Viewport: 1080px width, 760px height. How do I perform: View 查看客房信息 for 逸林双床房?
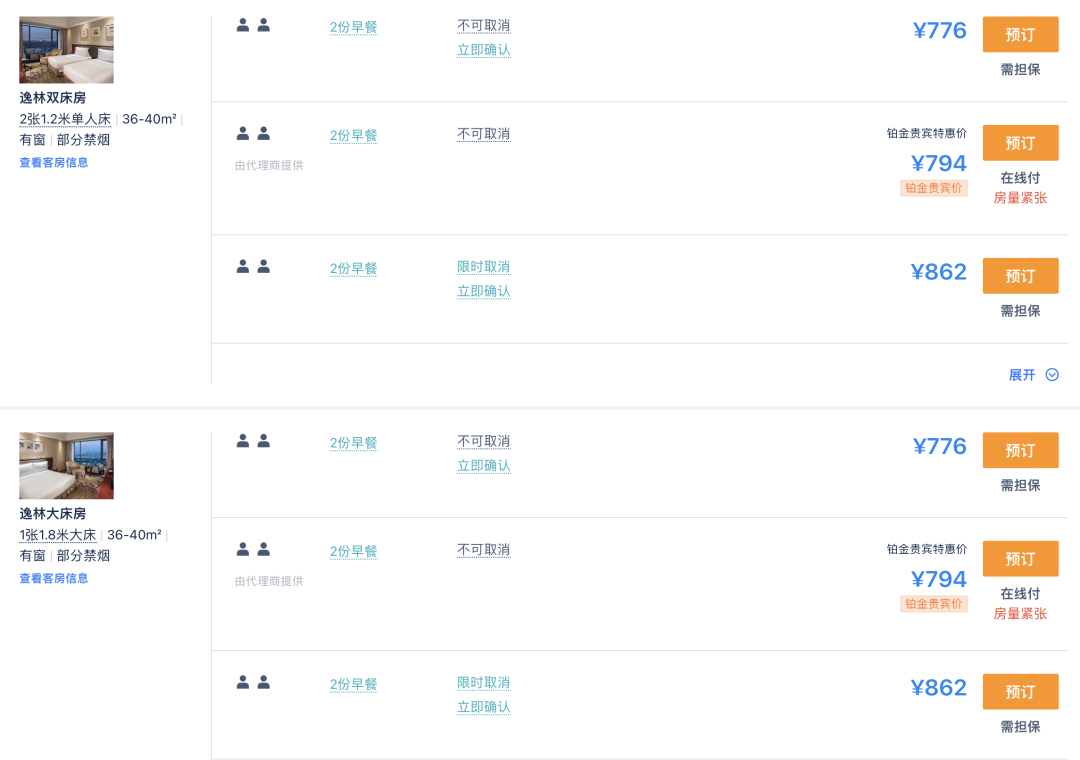54,162
